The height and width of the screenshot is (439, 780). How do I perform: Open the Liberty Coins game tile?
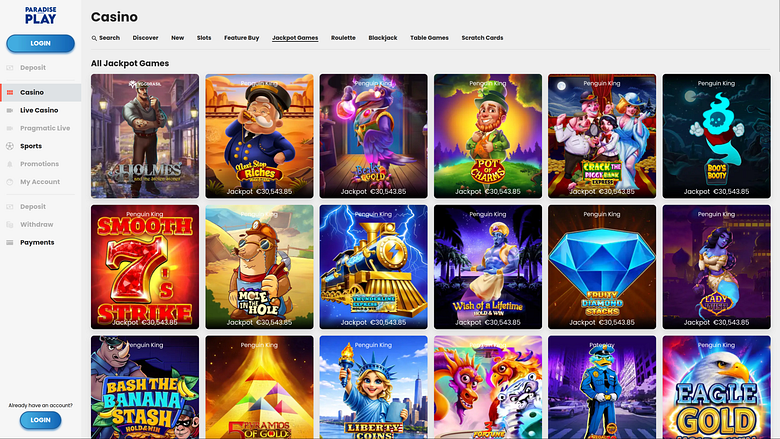coord(374,387)
